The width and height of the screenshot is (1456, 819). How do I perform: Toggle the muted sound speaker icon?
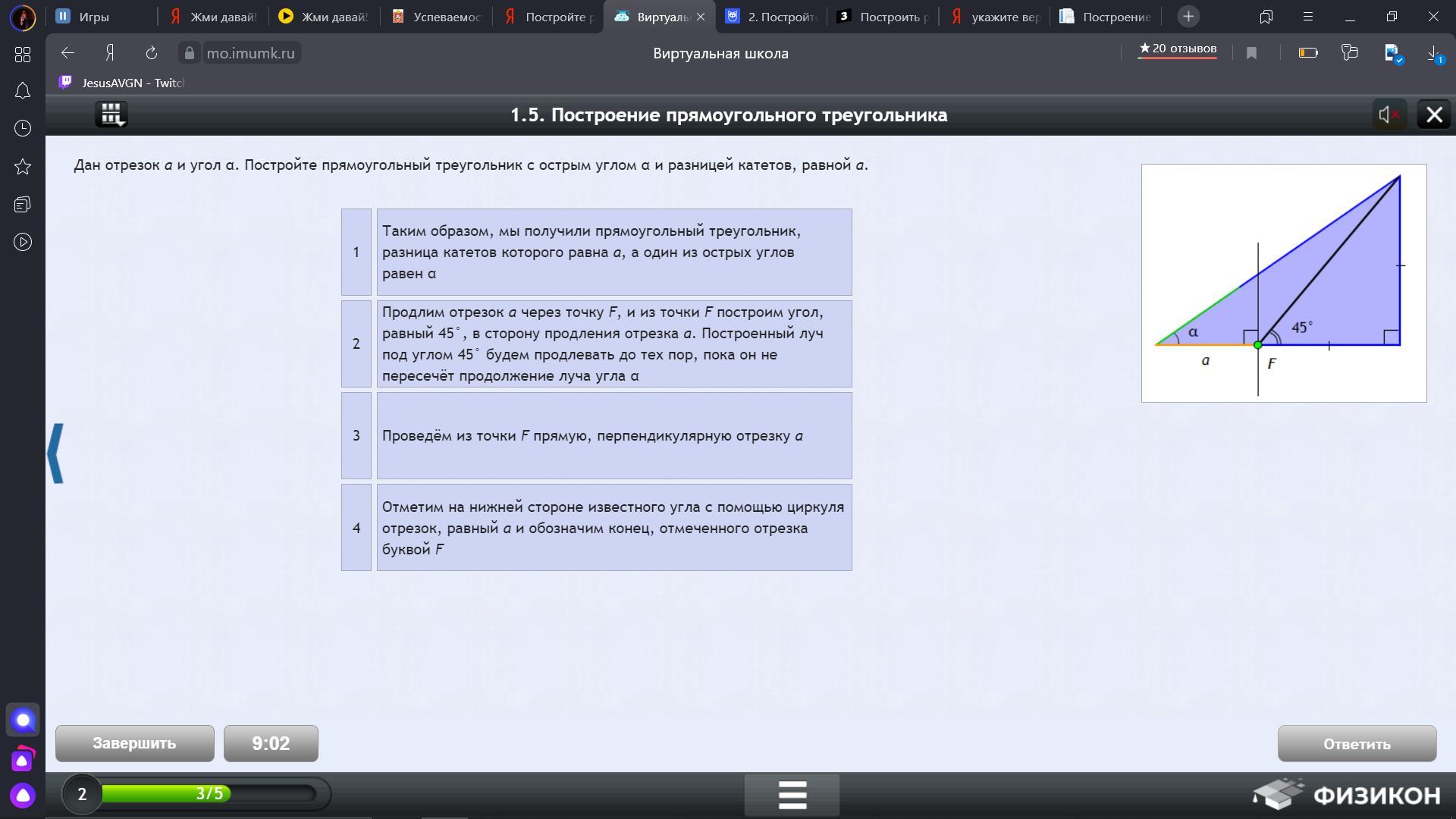tap(1389, 115)
